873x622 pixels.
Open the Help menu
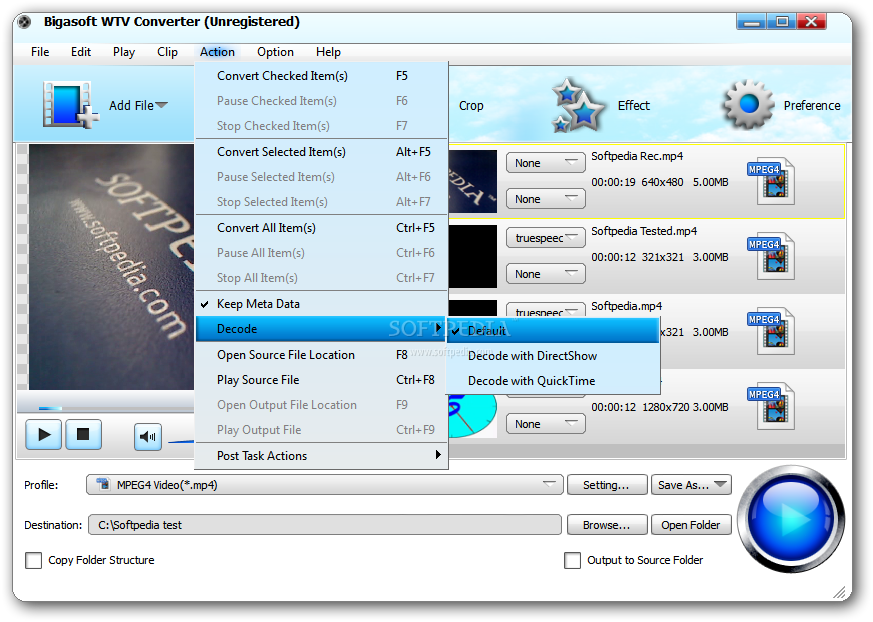pyautogui.click(x=328, y=52)
